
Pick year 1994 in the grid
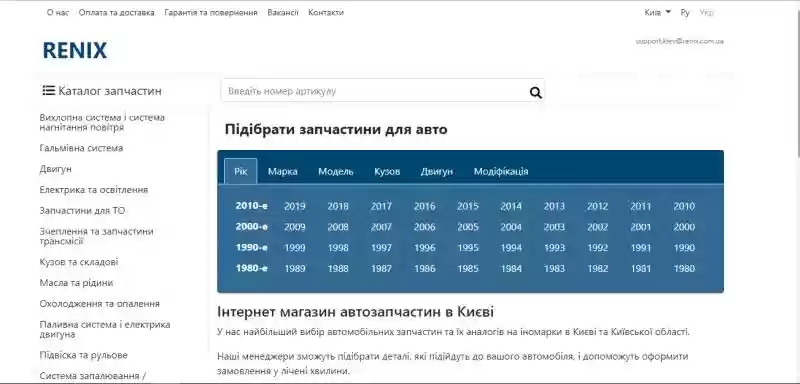tap(511, 248)
